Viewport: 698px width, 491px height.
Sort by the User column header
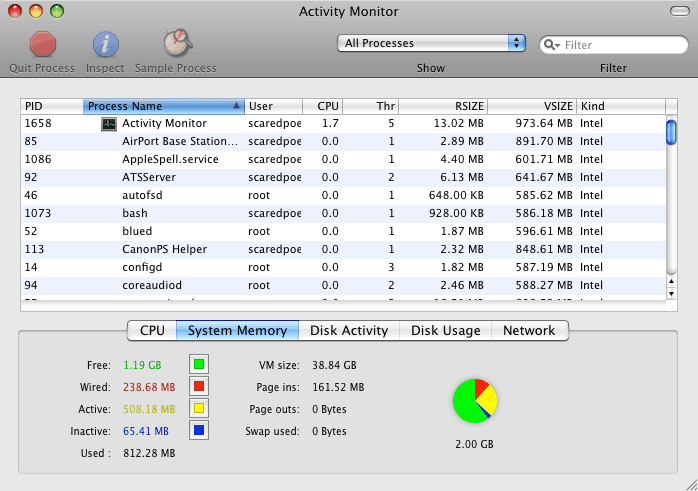coord(273,106)
